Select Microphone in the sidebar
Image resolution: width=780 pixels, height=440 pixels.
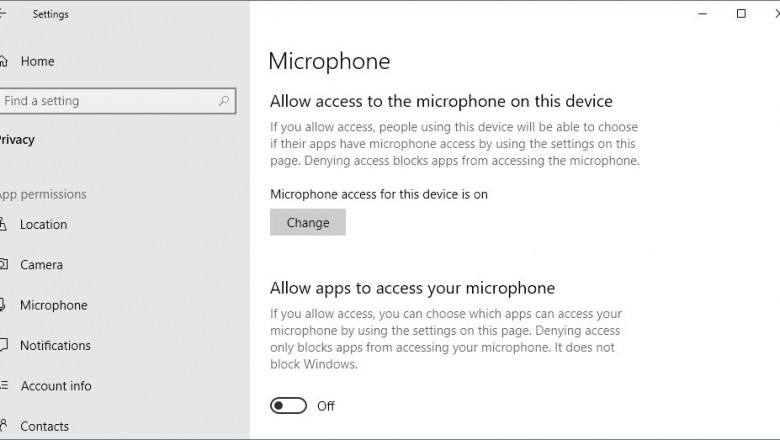click(x=54, y=305)
